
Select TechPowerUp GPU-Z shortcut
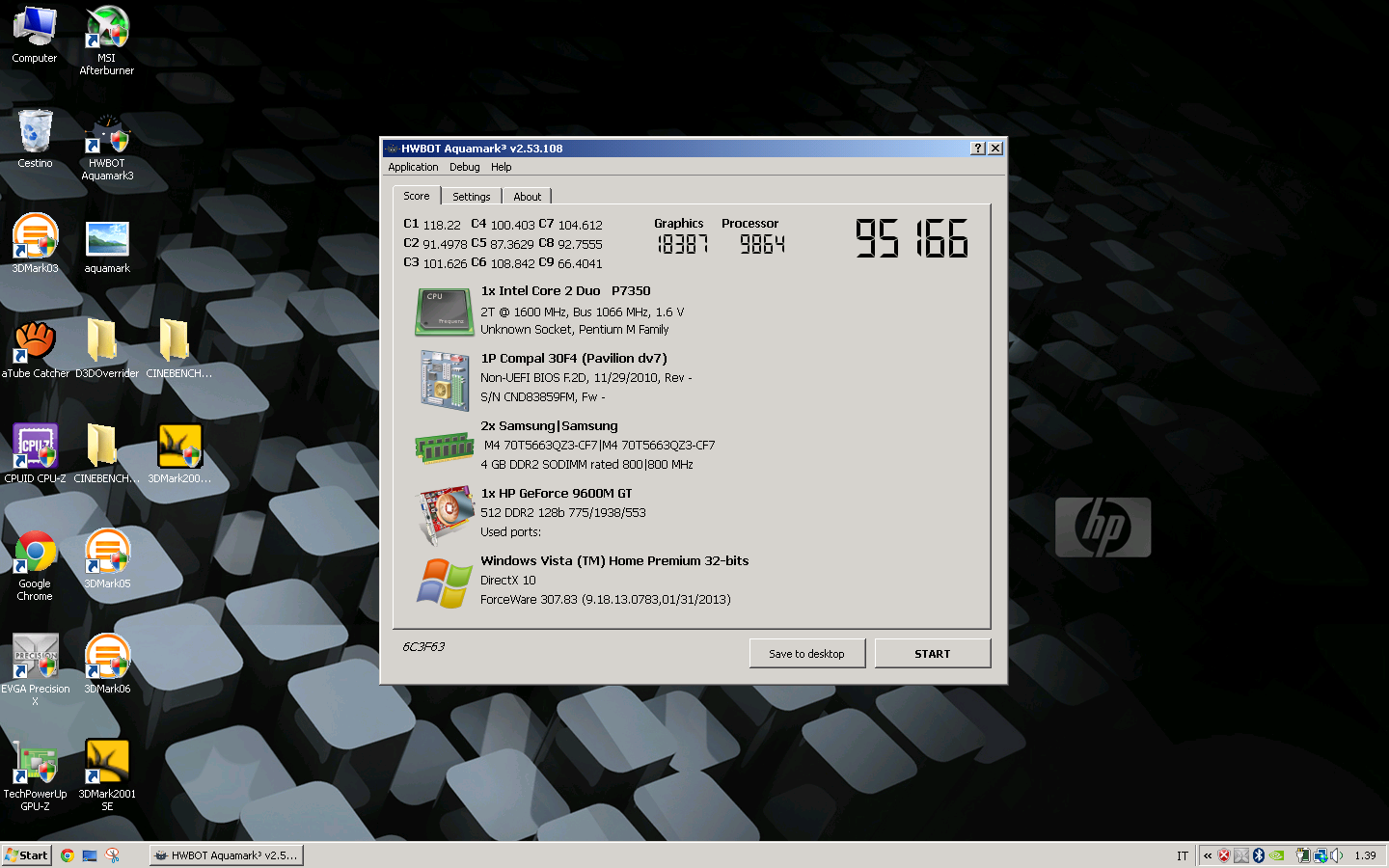35,775
